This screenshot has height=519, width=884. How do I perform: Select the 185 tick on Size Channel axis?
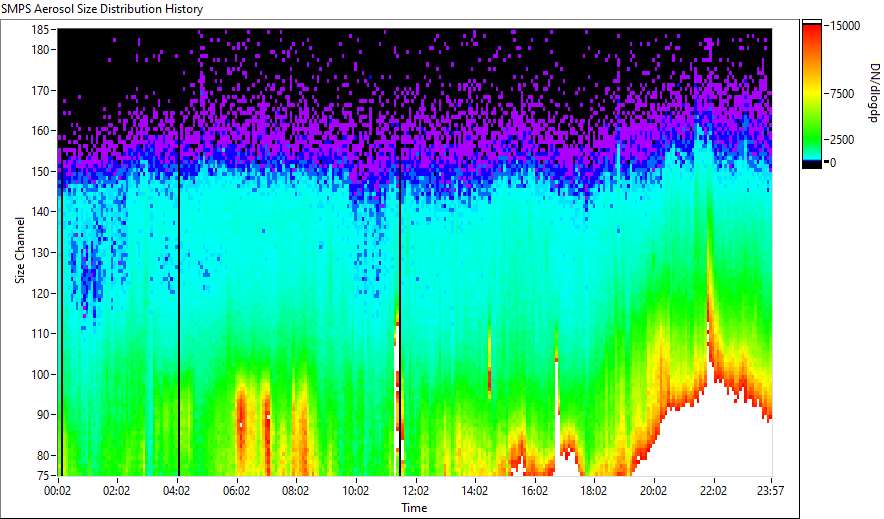coord(39,29)
